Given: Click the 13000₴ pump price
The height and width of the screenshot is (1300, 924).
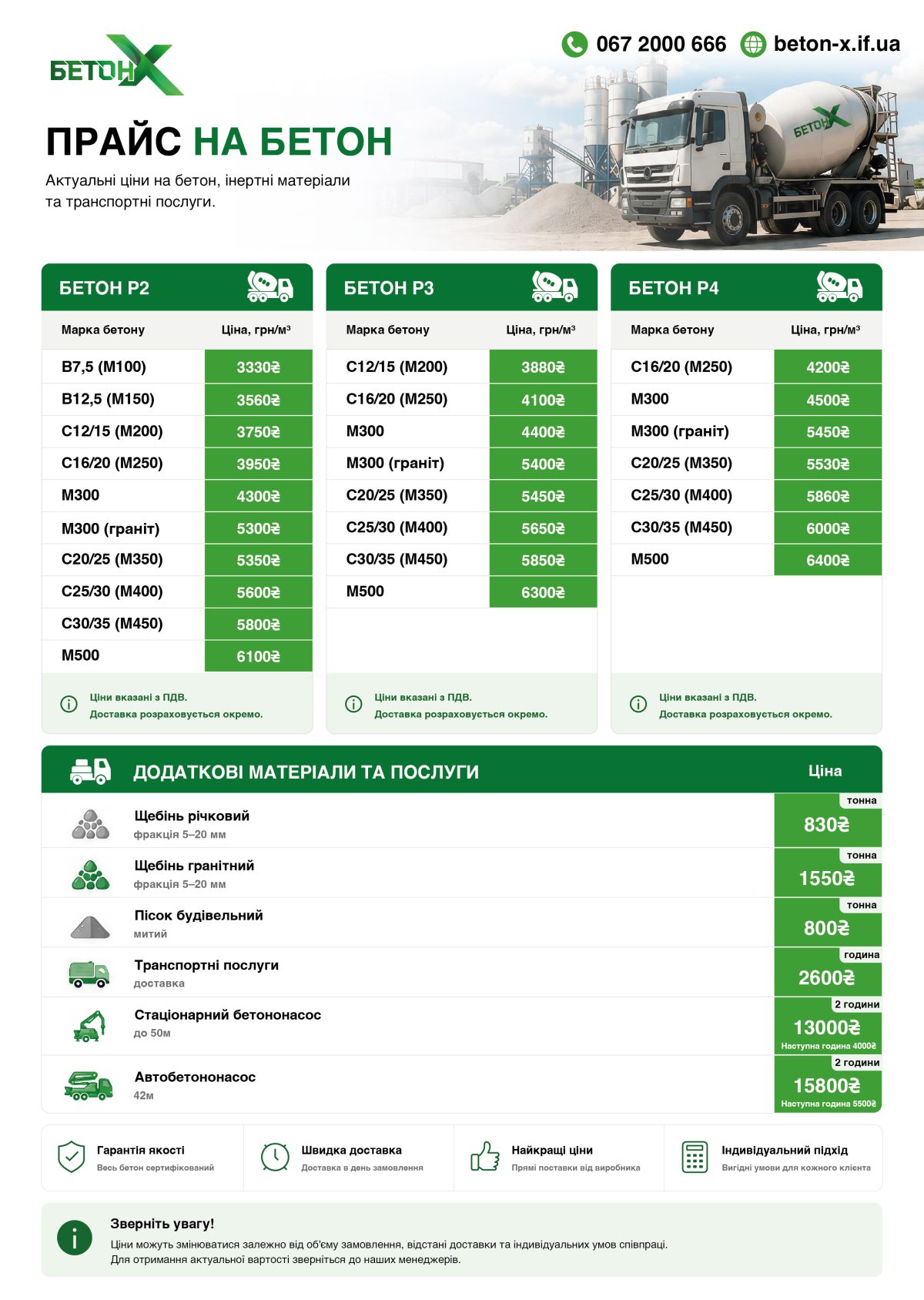Looking at the screenshot, I should pyautogui.click(x=827, y=1027).
